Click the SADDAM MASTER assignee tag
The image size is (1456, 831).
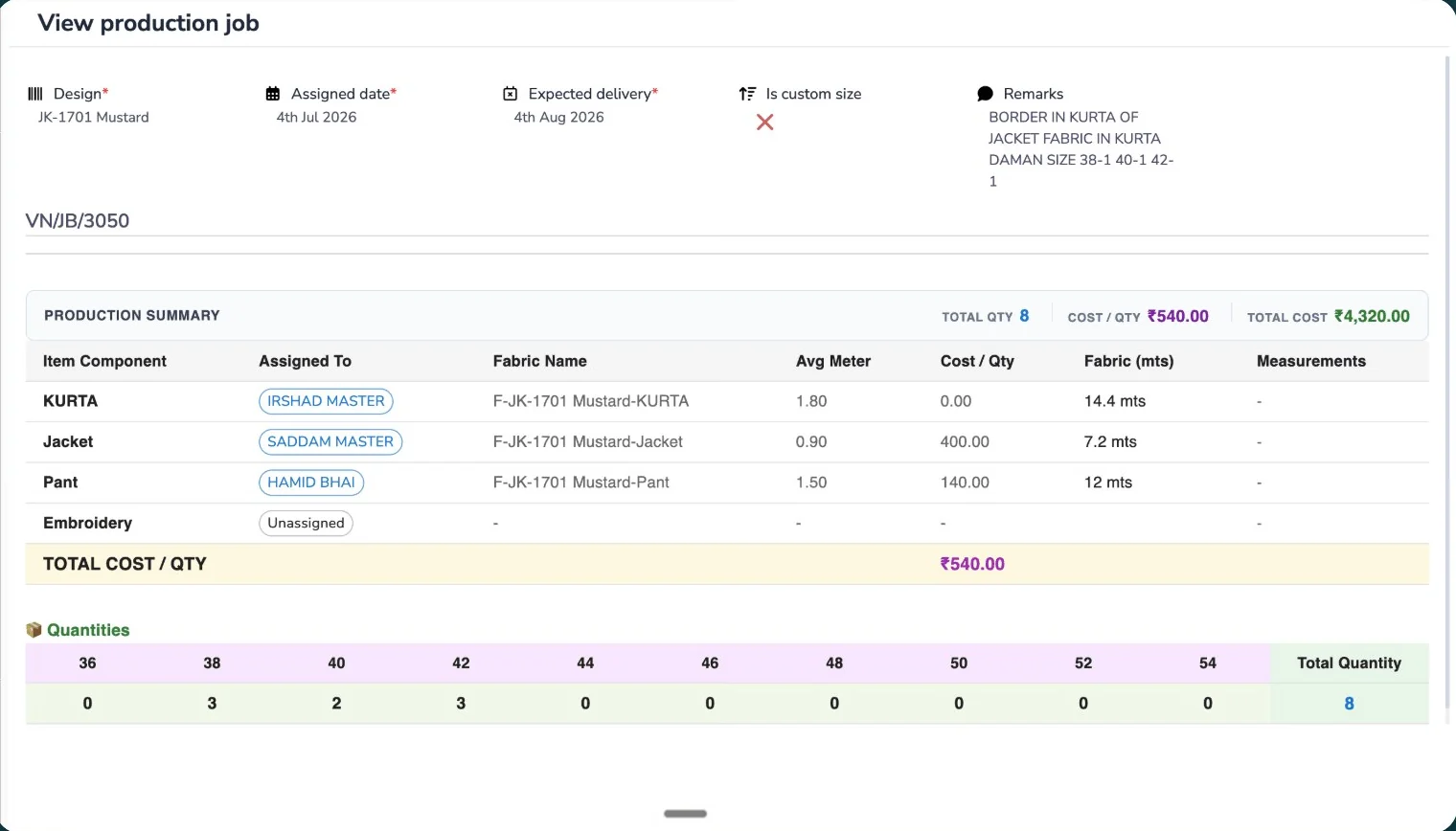(330, 441)
